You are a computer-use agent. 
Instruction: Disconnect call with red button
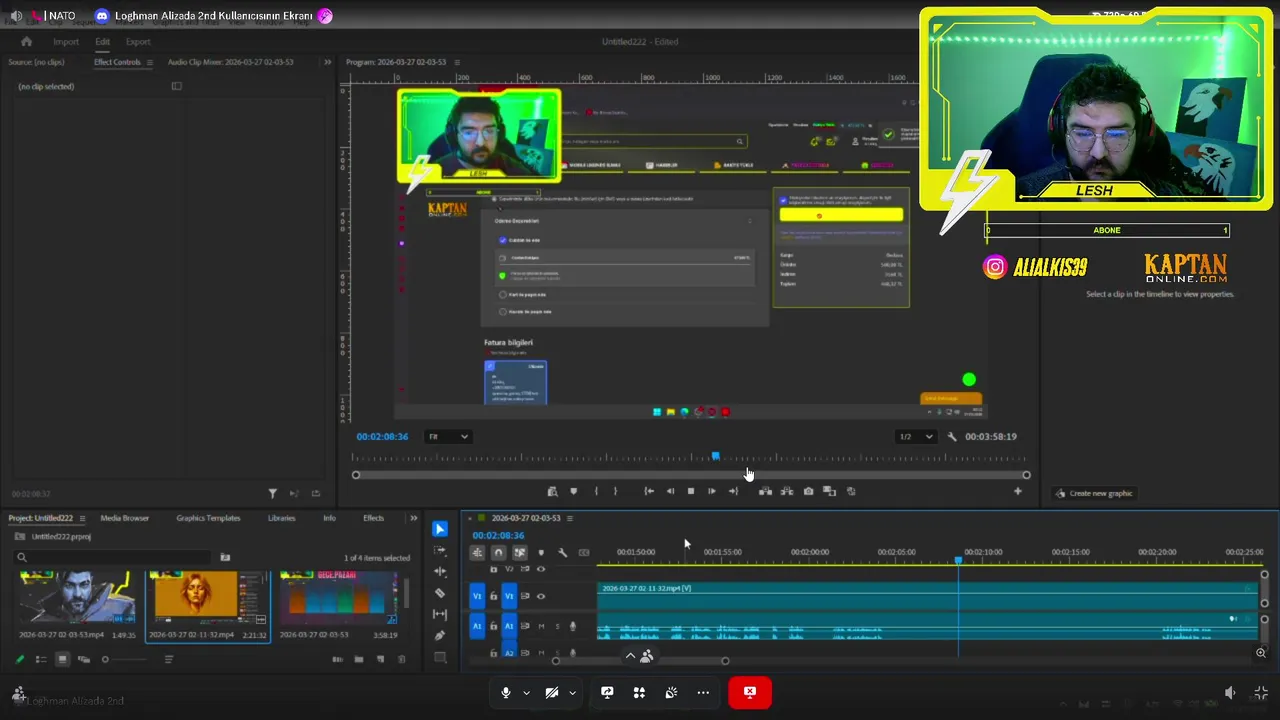click(x=750, y=692)
